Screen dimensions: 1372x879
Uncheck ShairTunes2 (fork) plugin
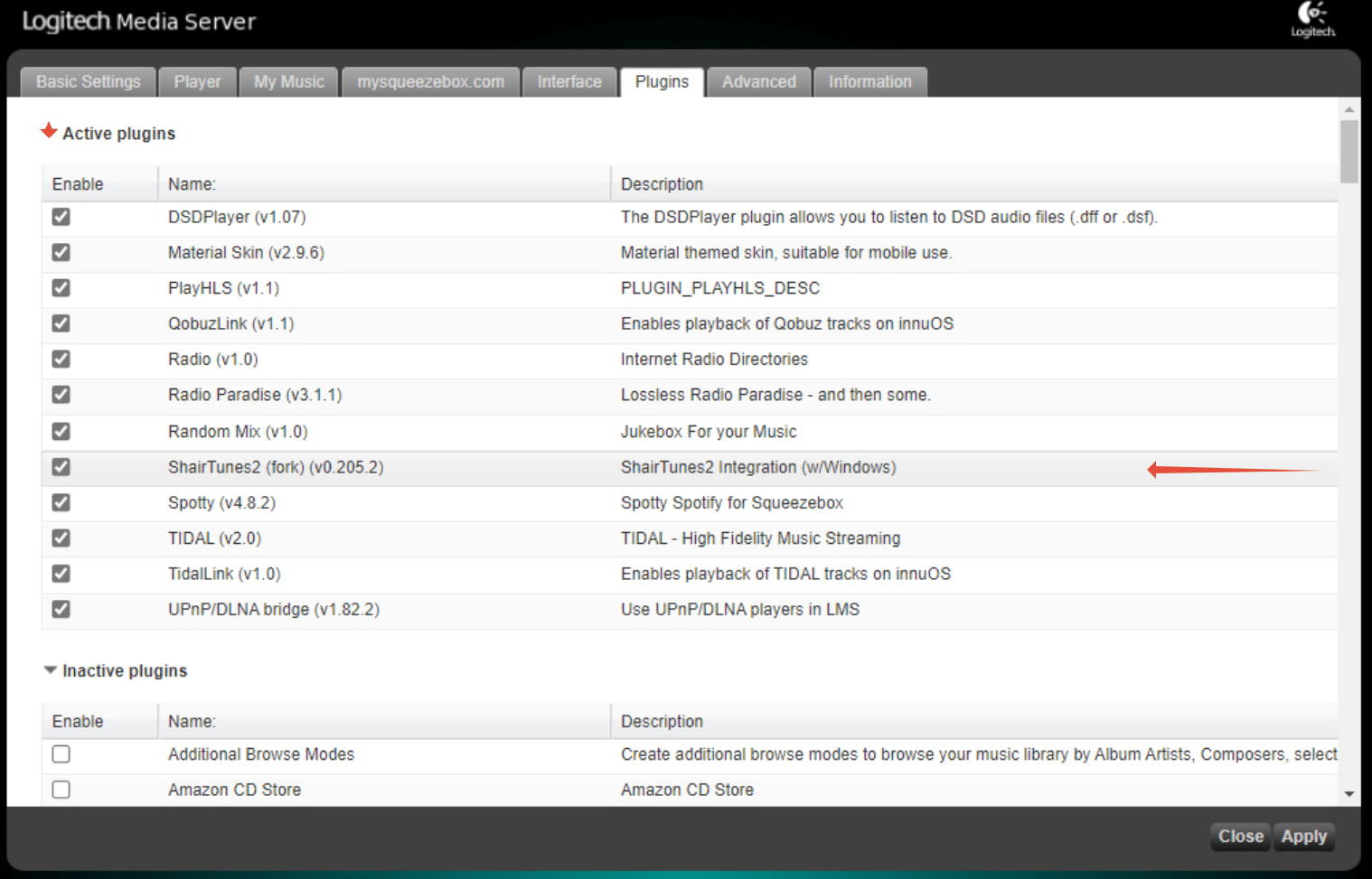61,467
